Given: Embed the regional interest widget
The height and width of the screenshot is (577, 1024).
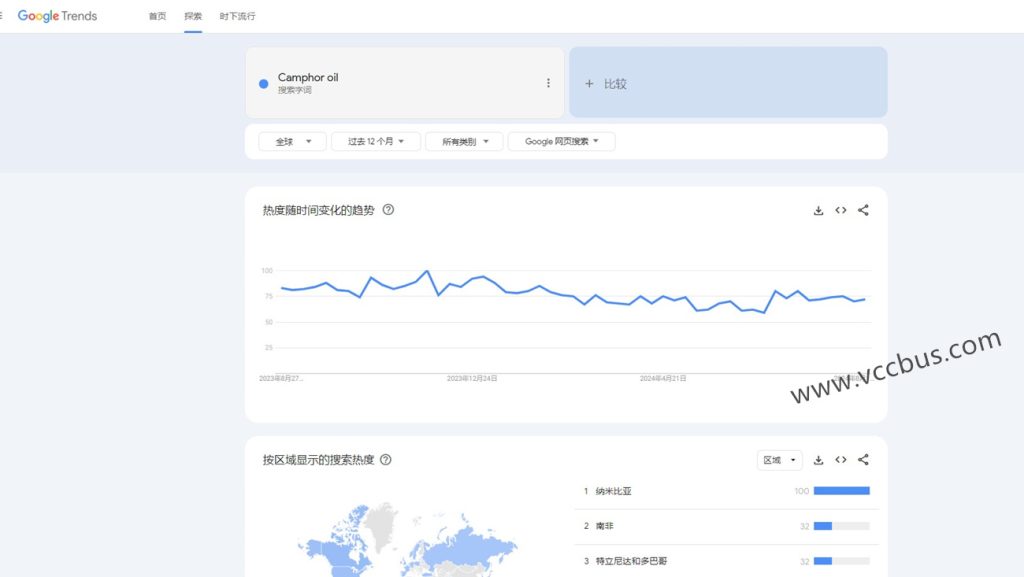Looking at the screenshot, I should point(841,460).
